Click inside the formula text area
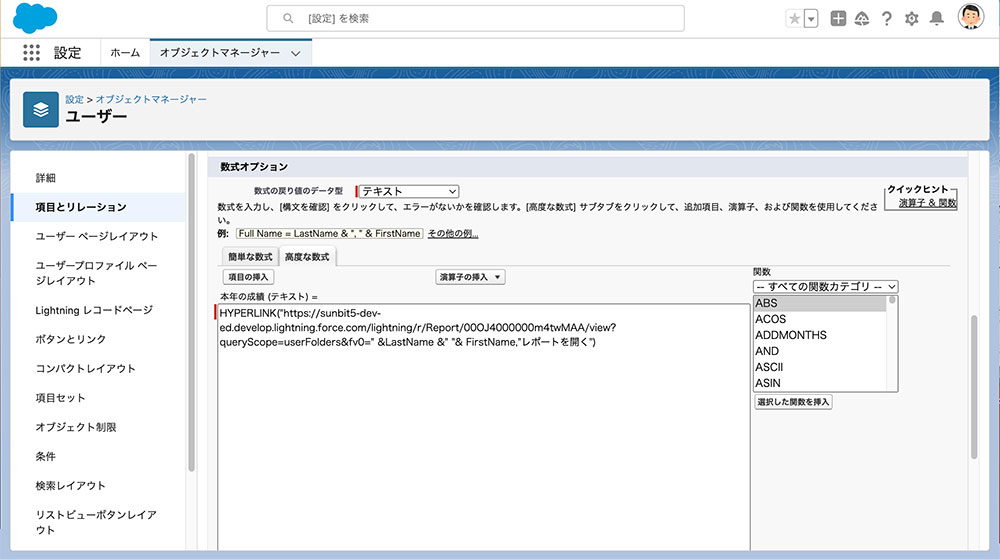The image size is (1000, 559). pos(480,440)
